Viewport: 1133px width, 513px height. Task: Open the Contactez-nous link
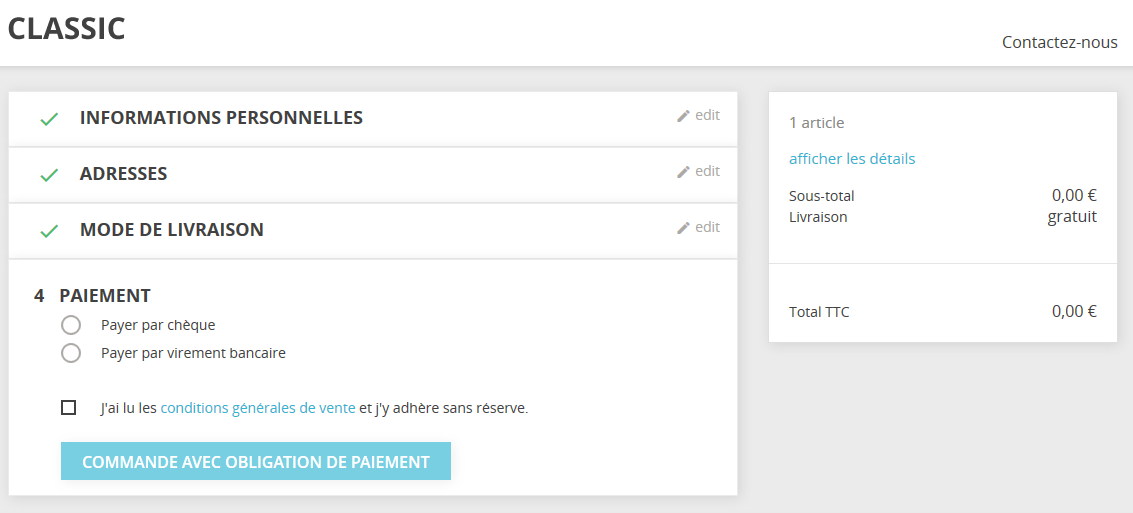click(x=1059, y=42)
